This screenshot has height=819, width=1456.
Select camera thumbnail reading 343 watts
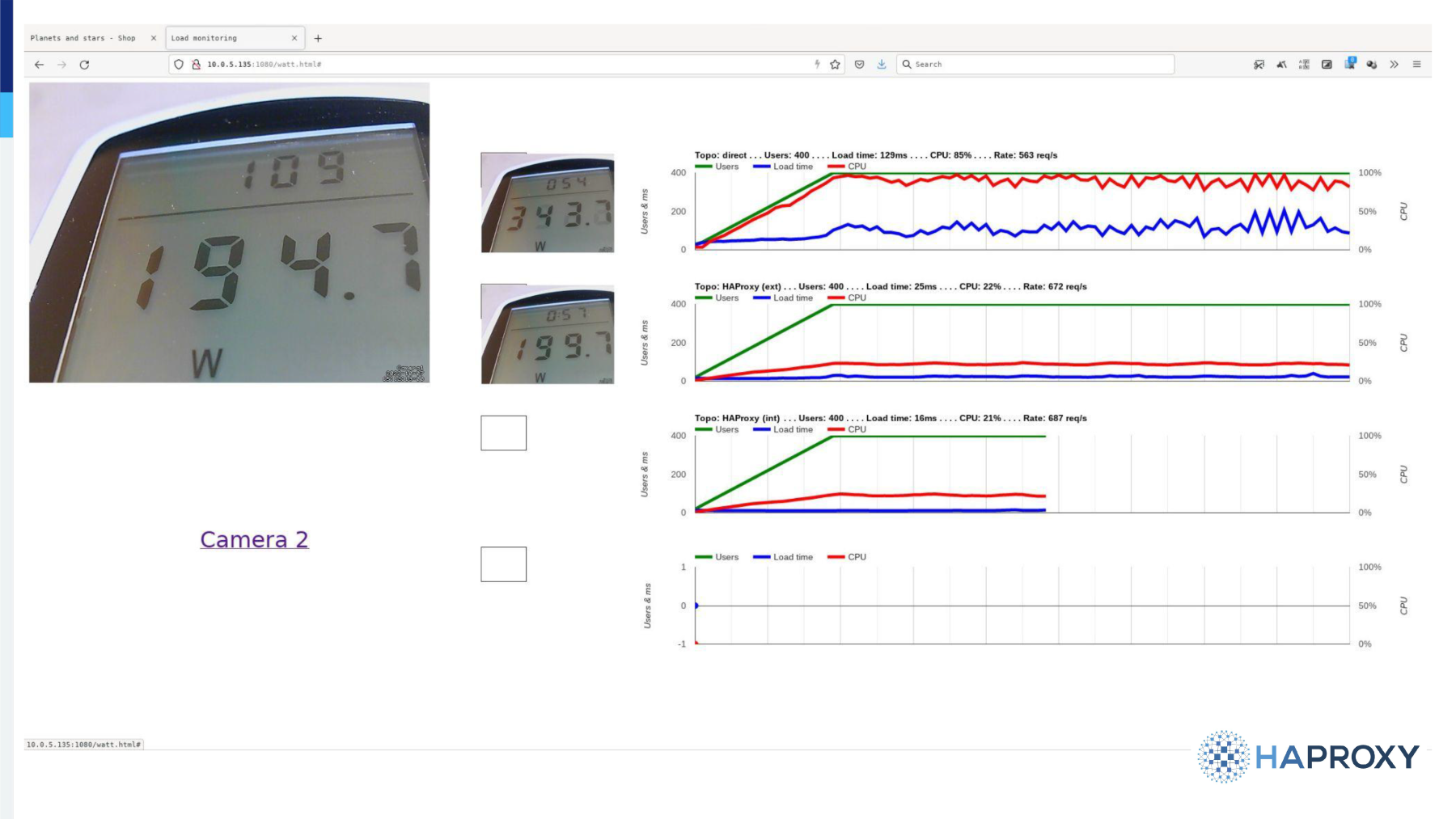[548, 202]
